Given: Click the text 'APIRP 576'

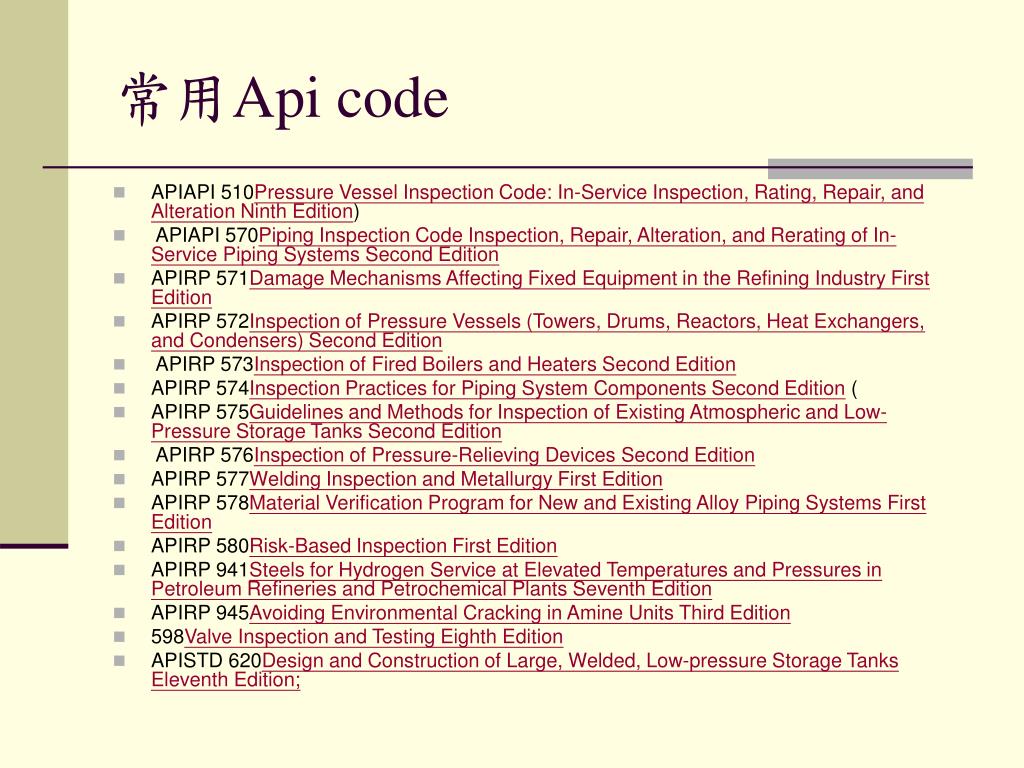Looking at the screenshot, I should [x=204, y=455].
